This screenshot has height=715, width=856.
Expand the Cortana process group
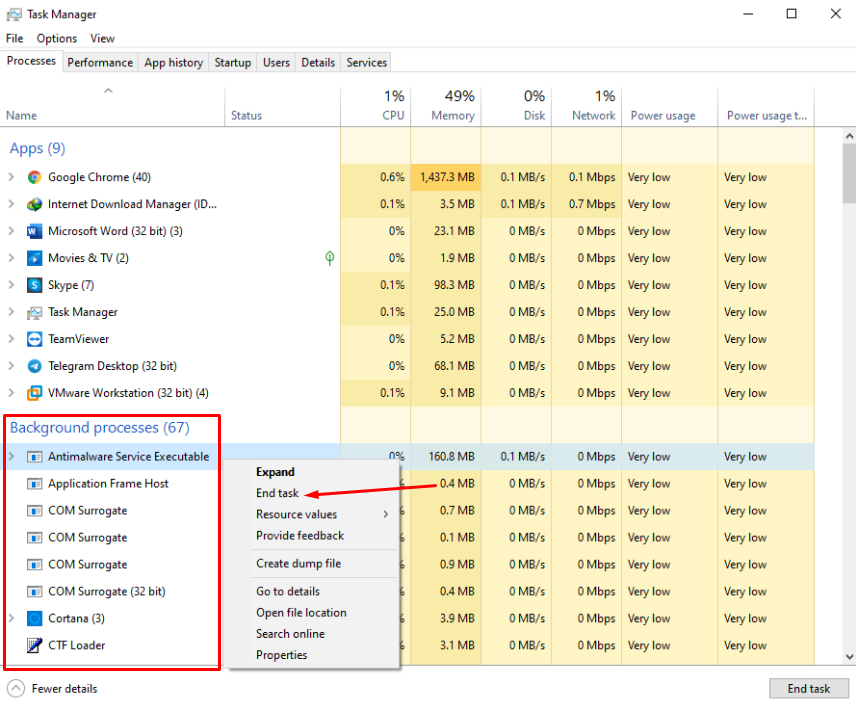point(11,618)
